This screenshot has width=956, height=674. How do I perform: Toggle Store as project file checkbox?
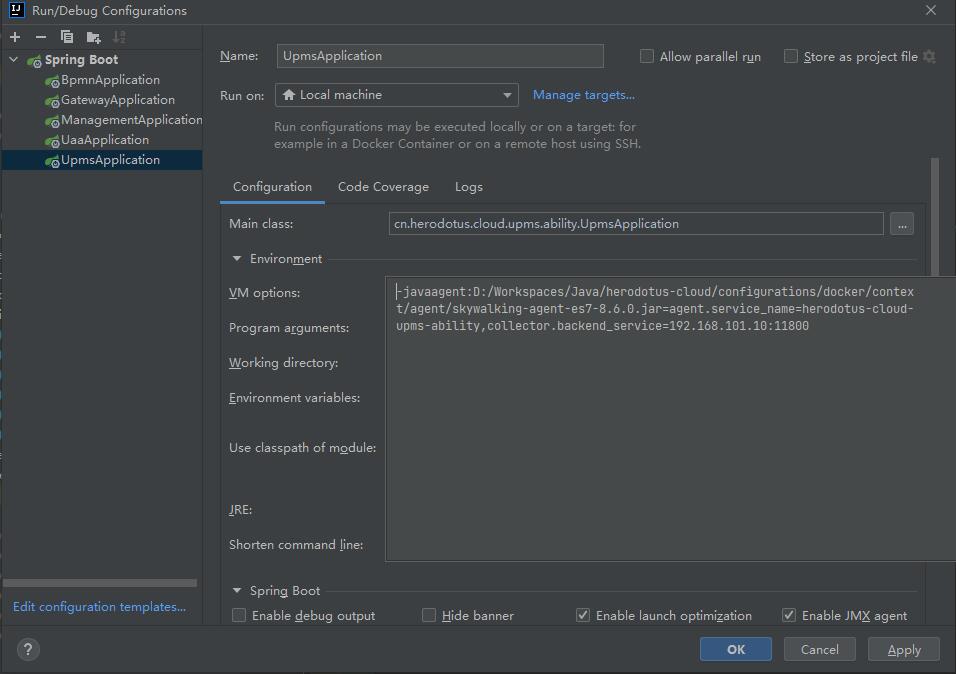pyautogui.click(x=791, y=57)
